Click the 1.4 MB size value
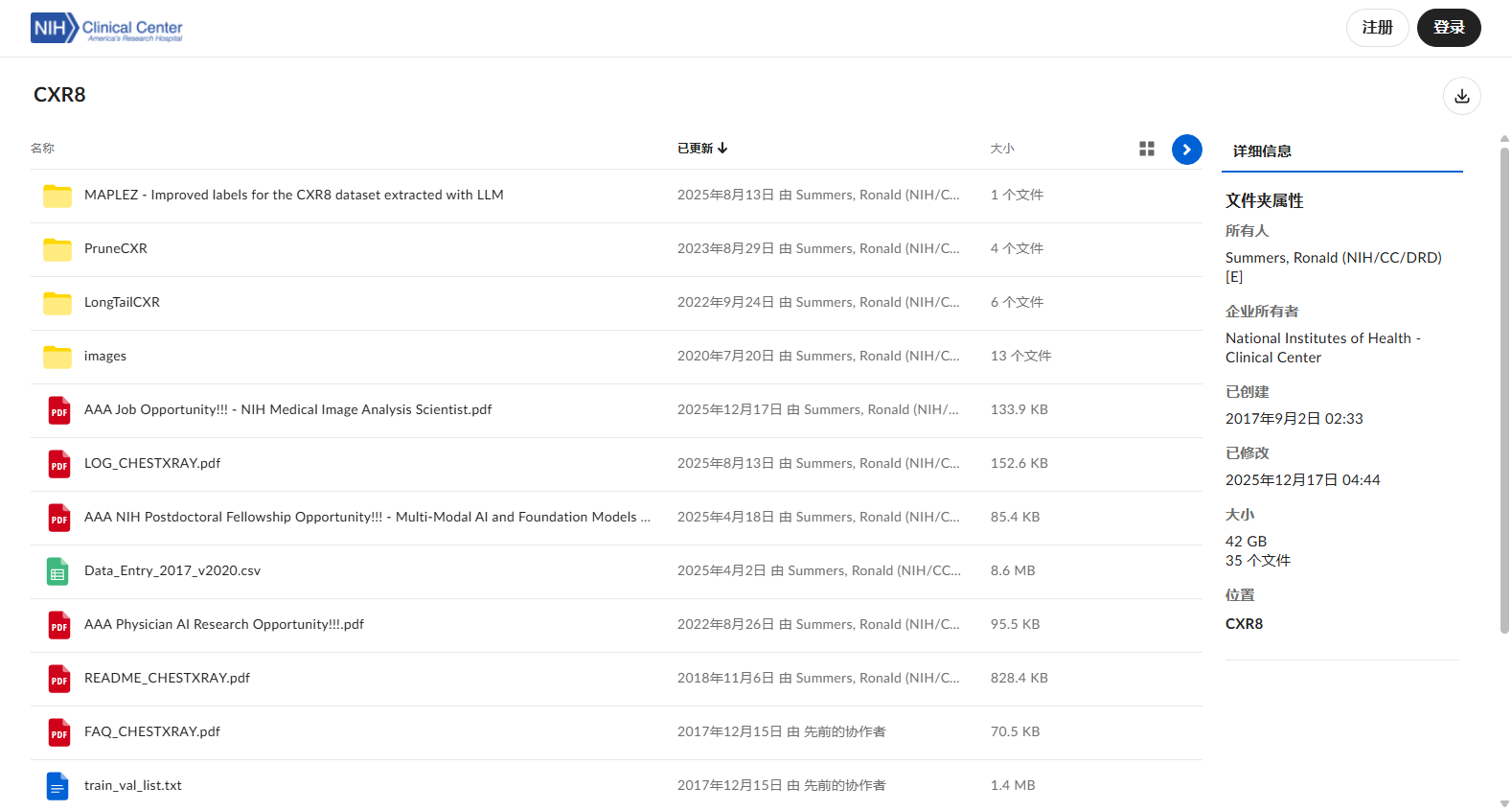This screenshot has height=811, width=1512. coord(1013,785)
